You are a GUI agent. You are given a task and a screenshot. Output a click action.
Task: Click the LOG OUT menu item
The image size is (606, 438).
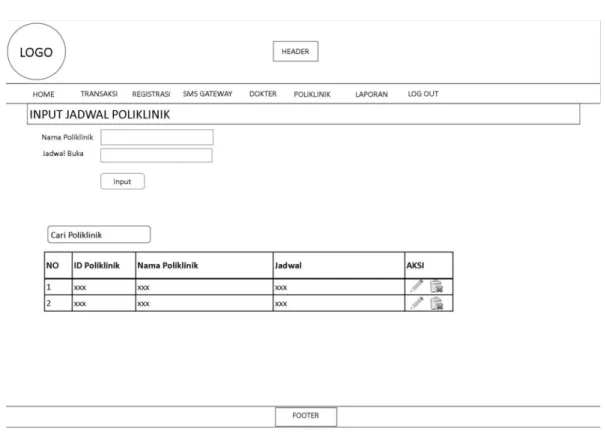(423, 94)
